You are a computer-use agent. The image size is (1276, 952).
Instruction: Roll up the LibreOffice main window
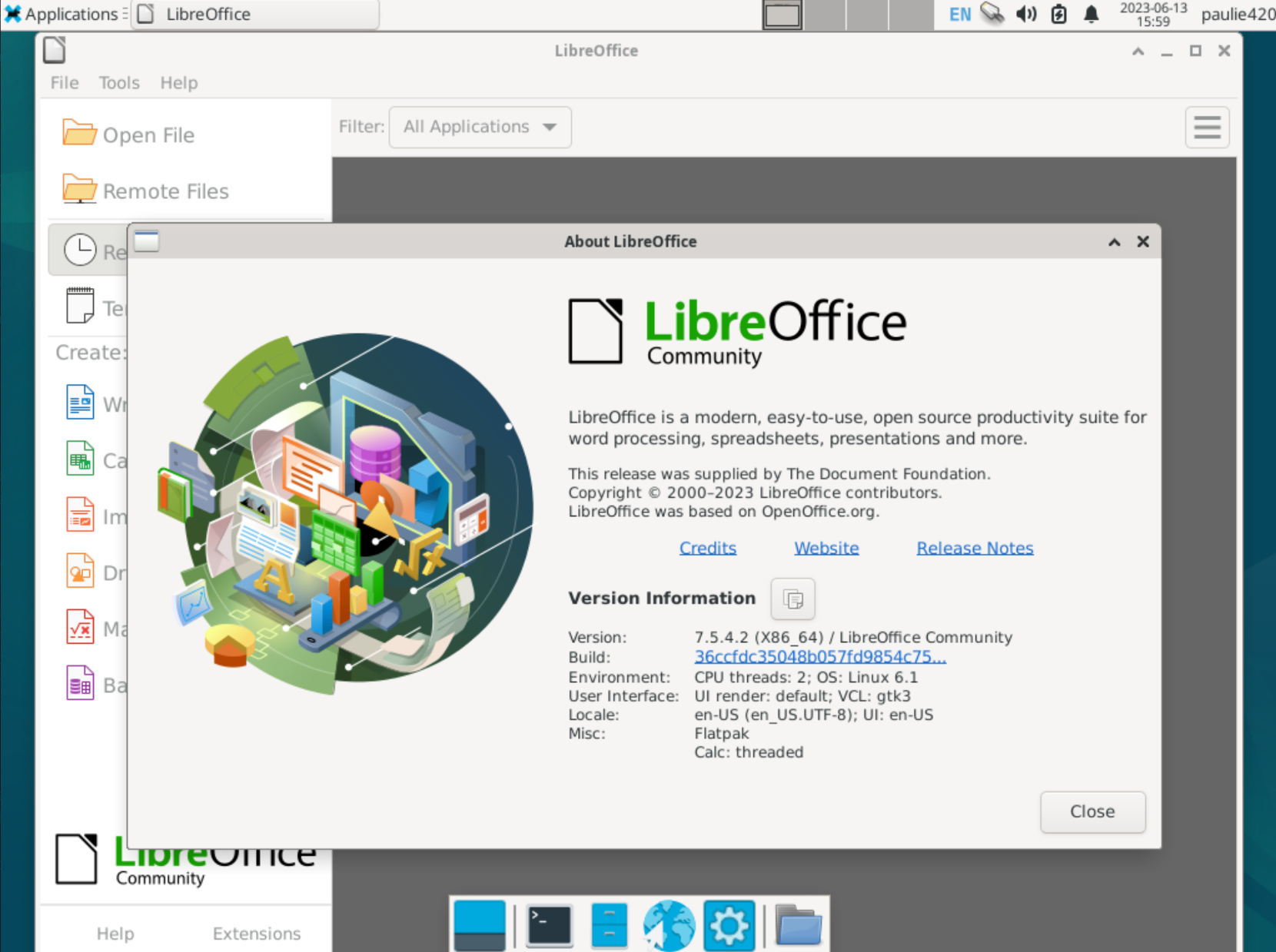pyautogui.click(x=1138, y=51)
